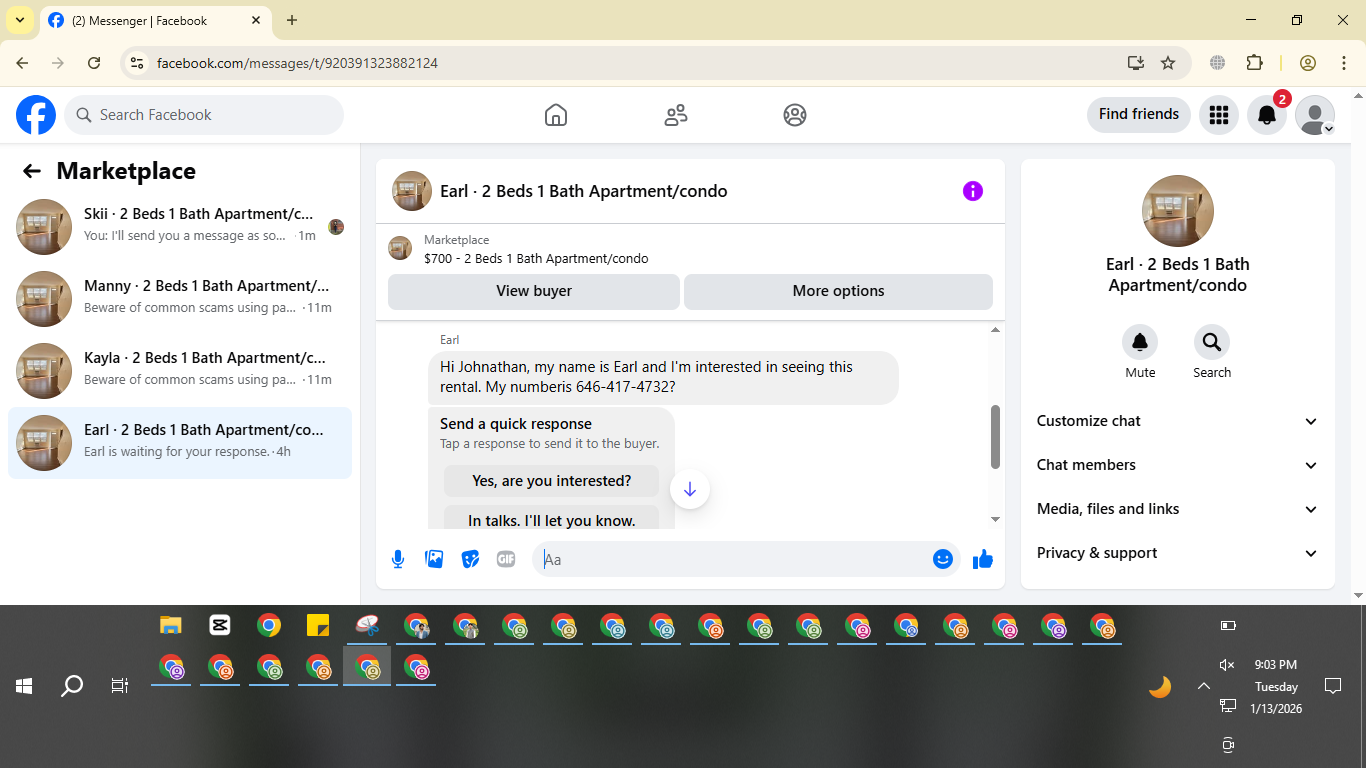Open the account profile menu
The width and height of the screenshot is (1366, 768).
coord(1315,115)
